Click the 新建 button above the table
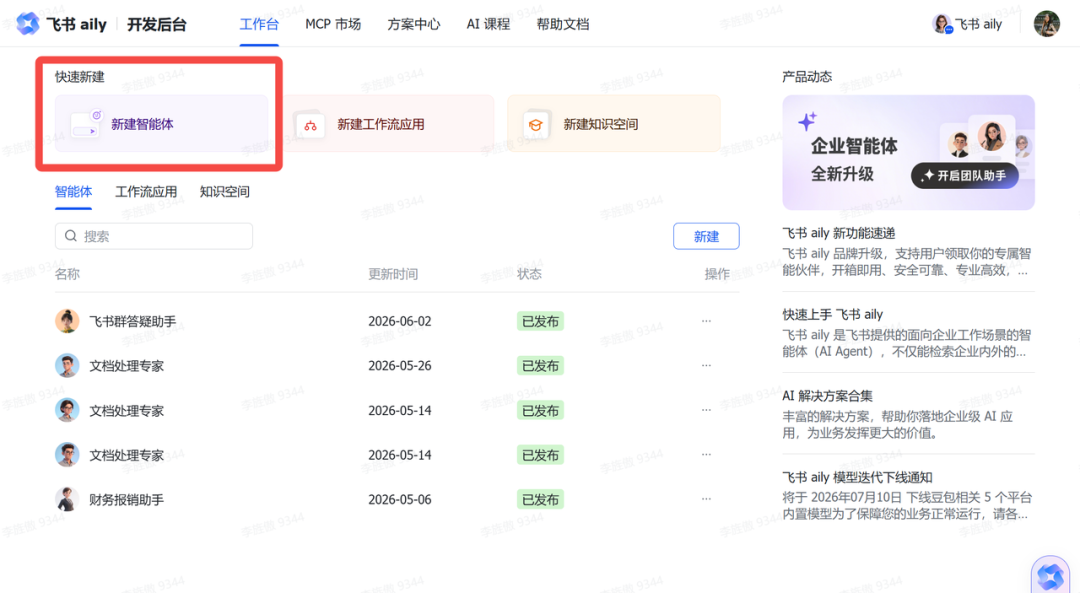This screenshot has width=1080, height=593. click(x=706, y=236)
